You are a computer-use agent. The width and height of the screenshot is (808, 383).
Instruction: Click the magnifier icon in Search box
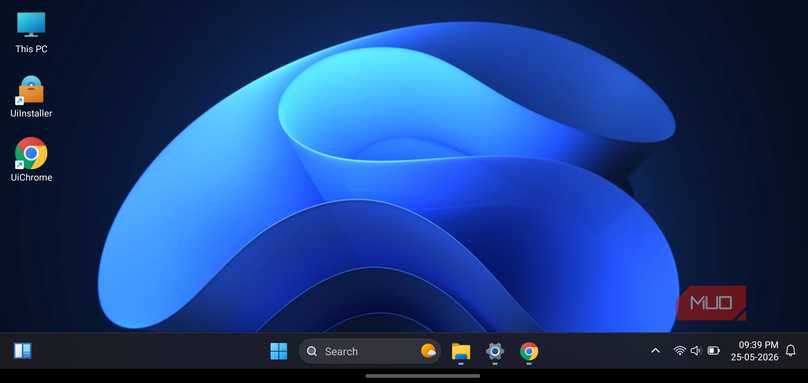point(312,351)
